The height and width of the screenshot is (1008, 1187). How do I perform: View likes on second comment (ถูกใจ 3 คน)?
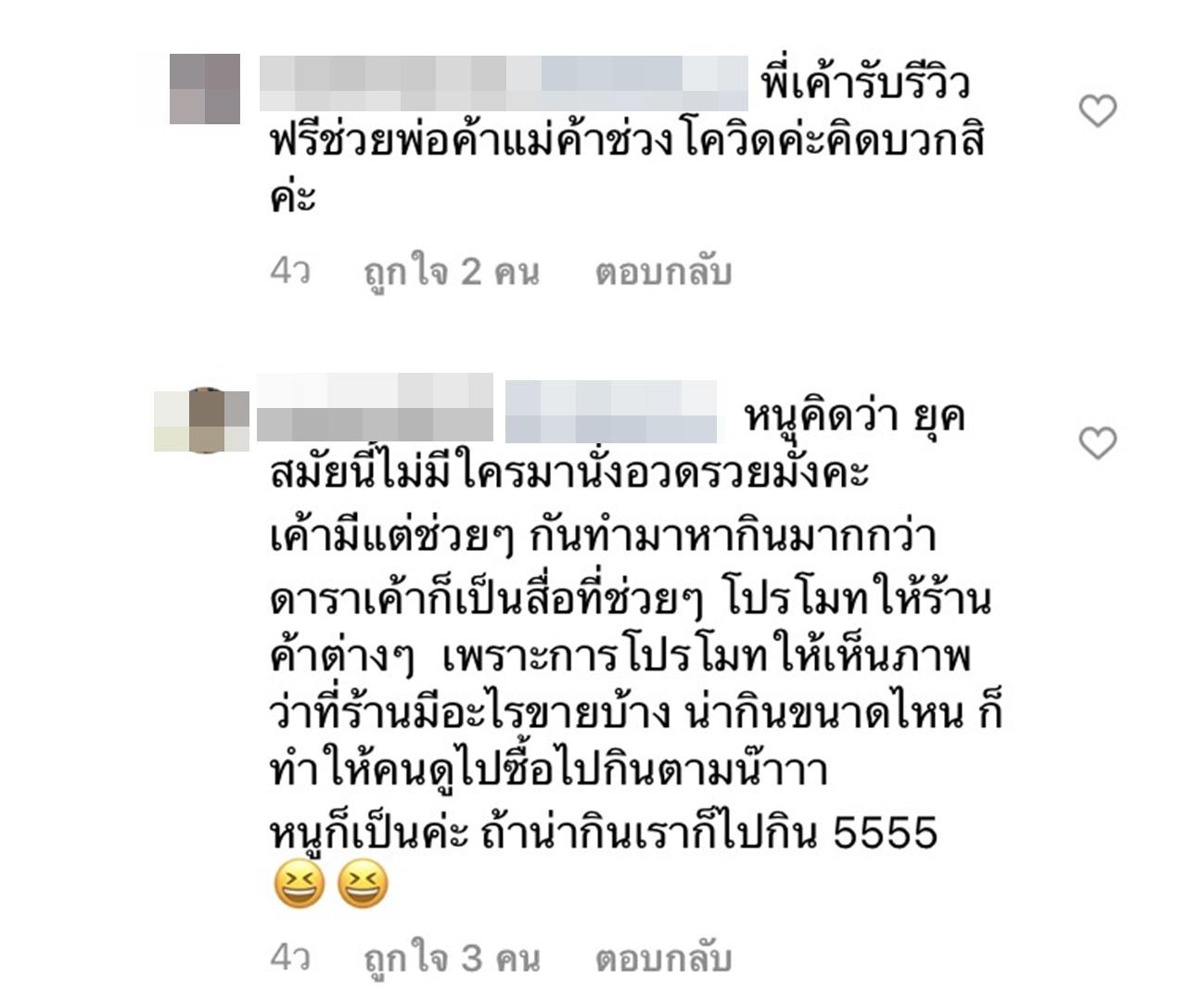452,958
